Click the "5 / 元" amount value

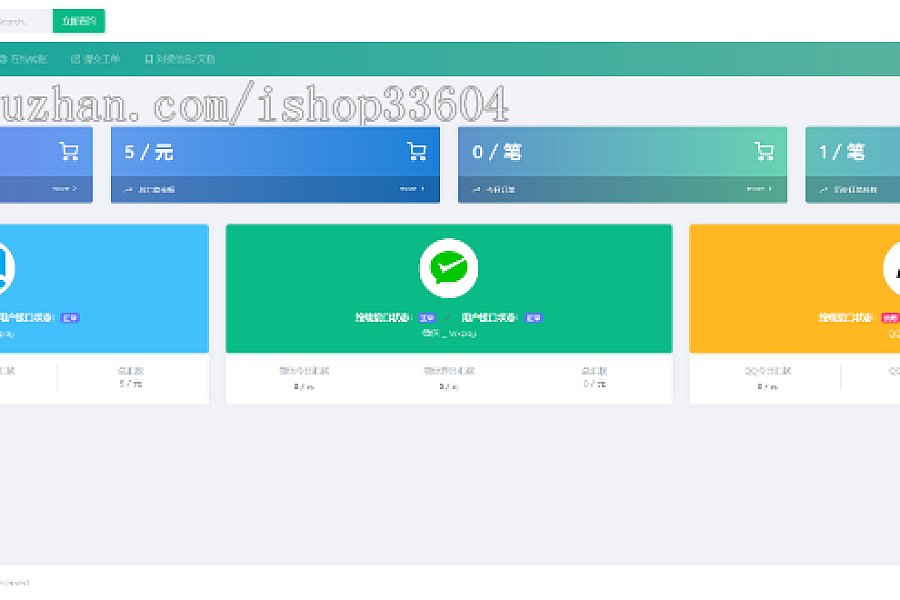point(149,152)
